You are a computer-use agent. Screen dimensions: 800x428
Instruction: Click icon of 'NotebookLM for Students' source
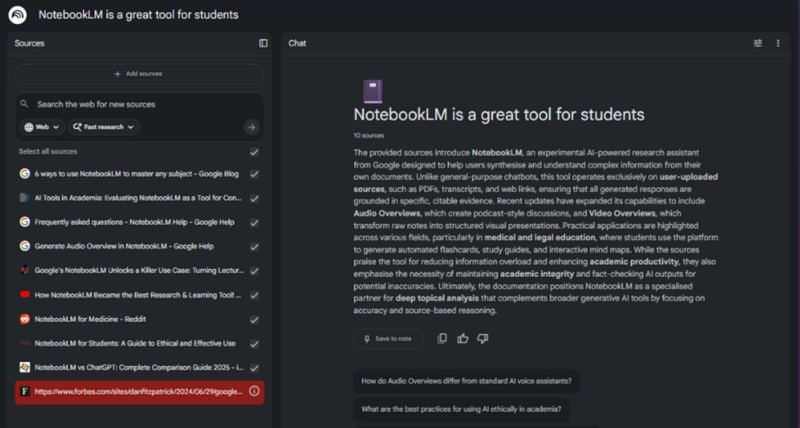click(x=24, y=343)
